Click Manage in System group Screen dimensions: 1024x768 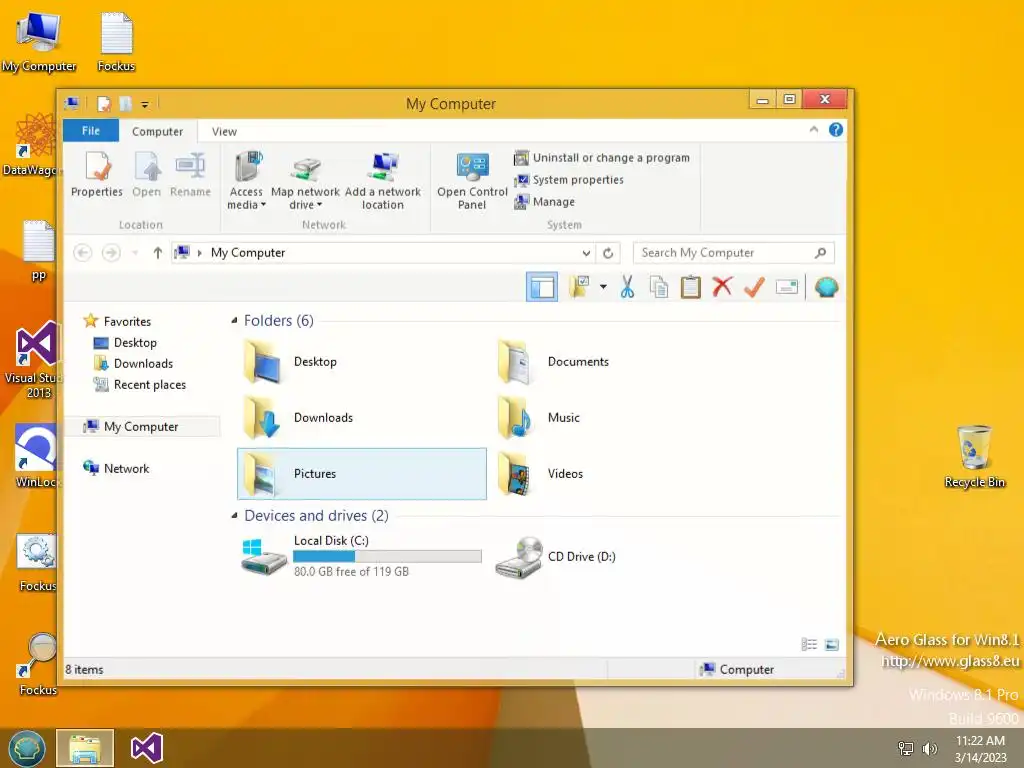[545, 202]
